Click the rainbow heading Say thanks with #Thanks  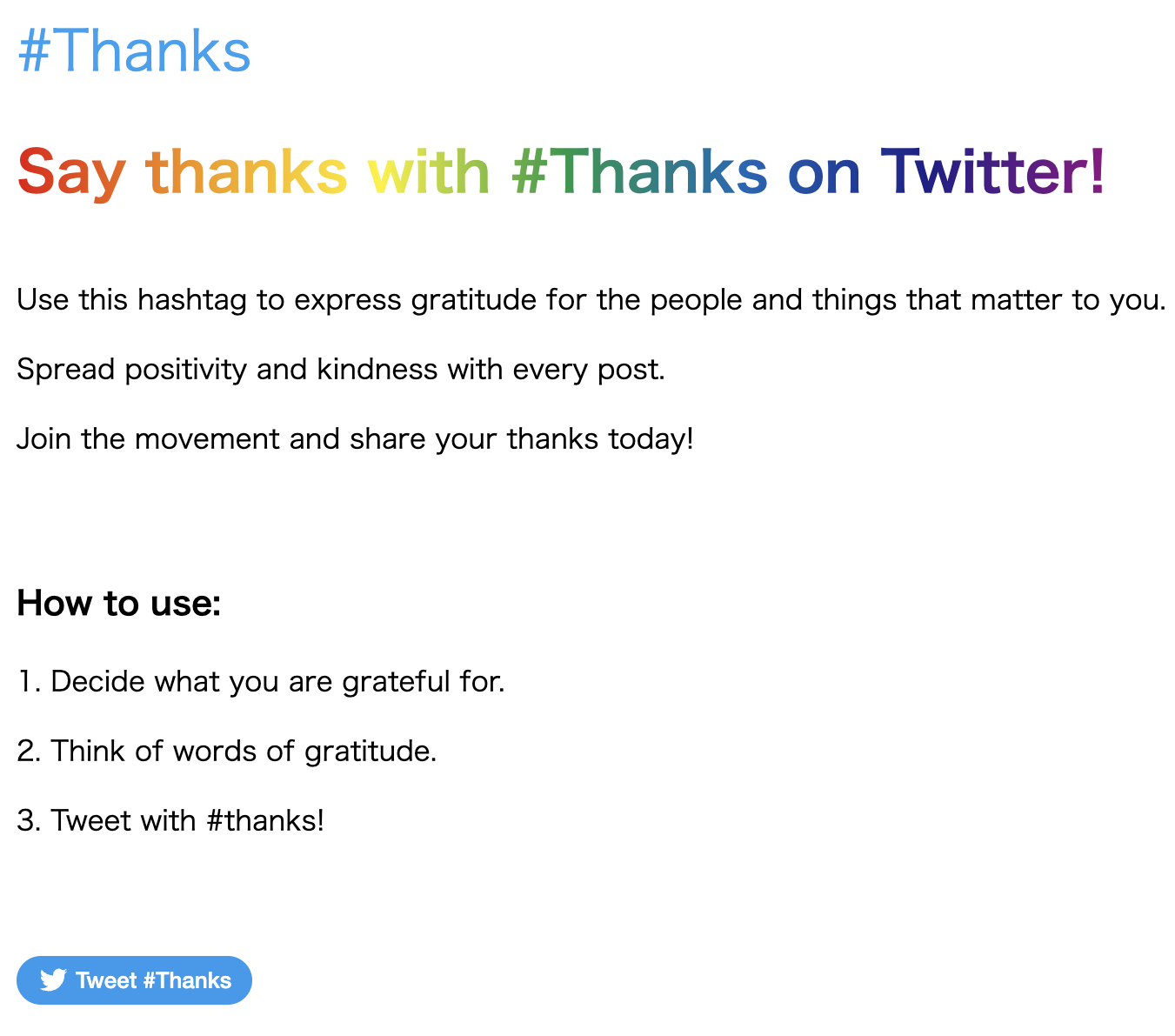click(561, 171)
